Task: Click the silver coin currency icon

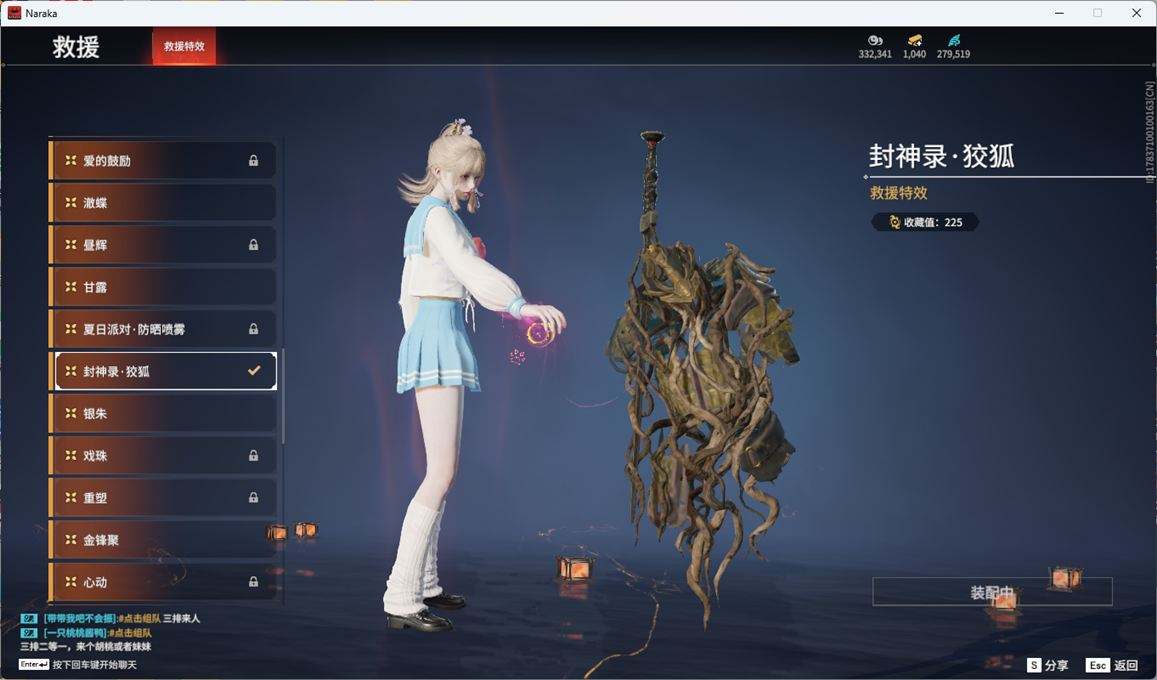Action: point(875,41)
